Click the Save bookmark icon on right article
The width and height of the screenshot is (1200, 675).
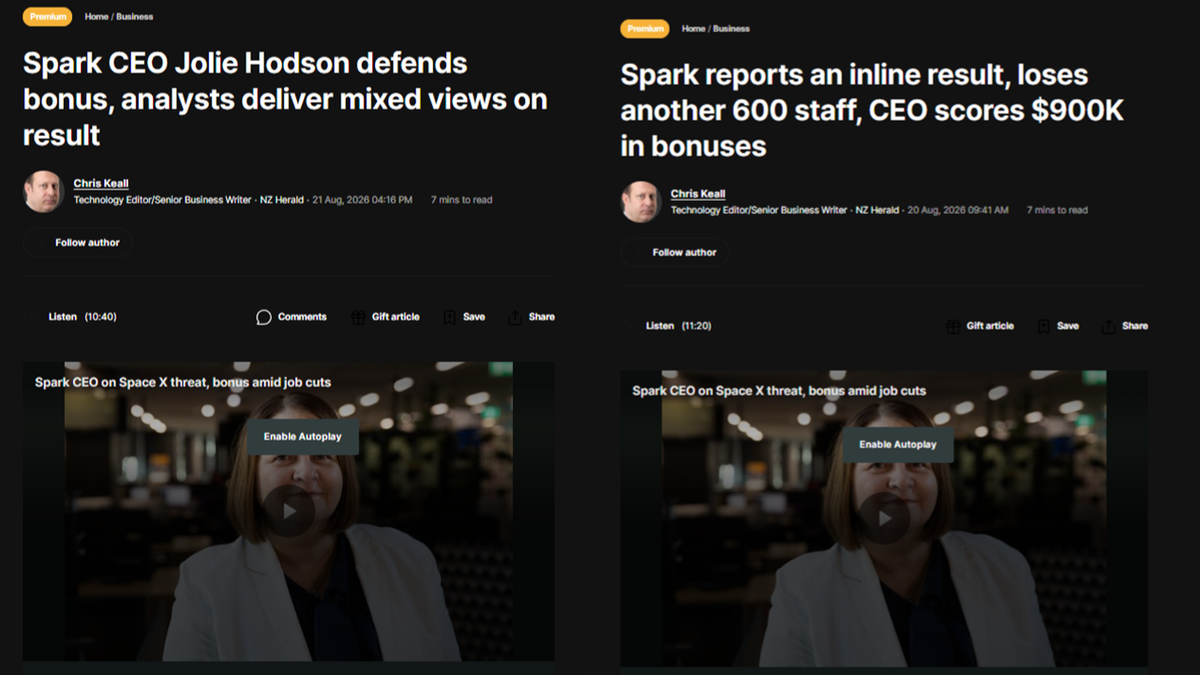click(x=1044, y=326)
